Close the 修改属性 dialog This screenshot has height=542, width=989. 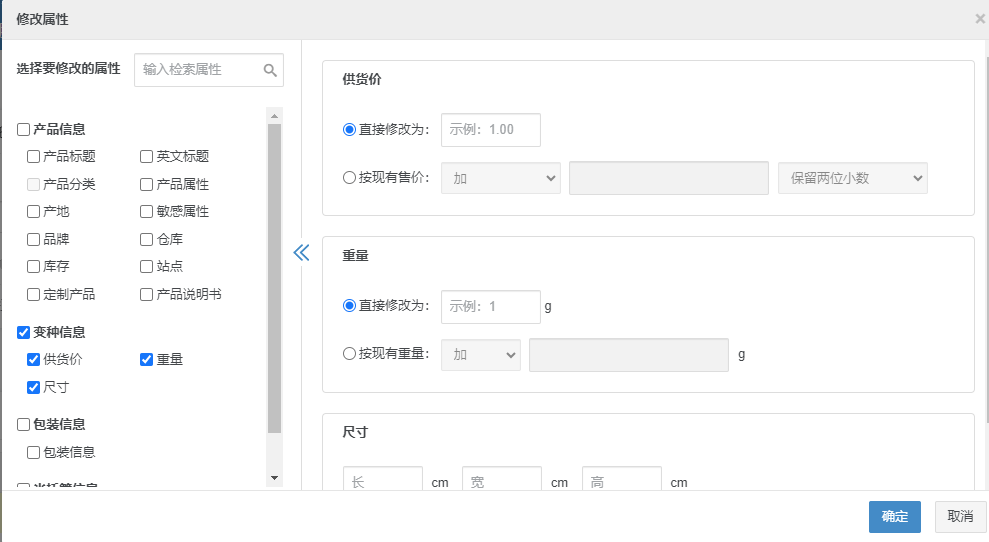[x=980, y=19]
